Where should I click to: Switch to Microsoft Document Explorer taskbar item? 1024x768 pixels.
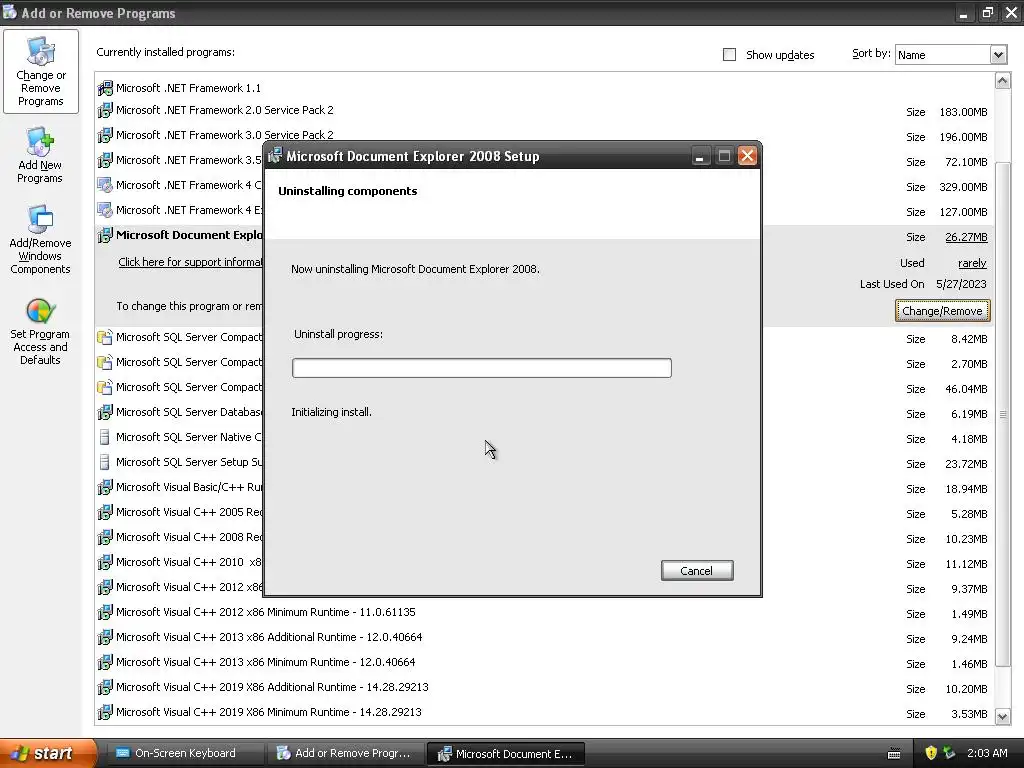pos(505,754)
